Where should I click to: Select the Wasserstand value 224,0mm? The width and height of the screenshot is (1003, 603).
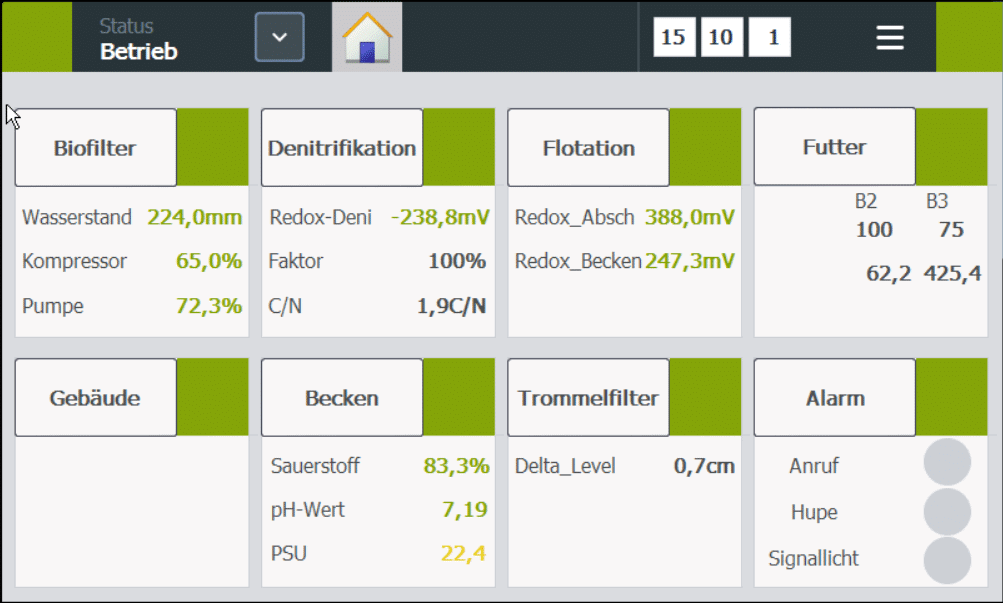(194, 217)
